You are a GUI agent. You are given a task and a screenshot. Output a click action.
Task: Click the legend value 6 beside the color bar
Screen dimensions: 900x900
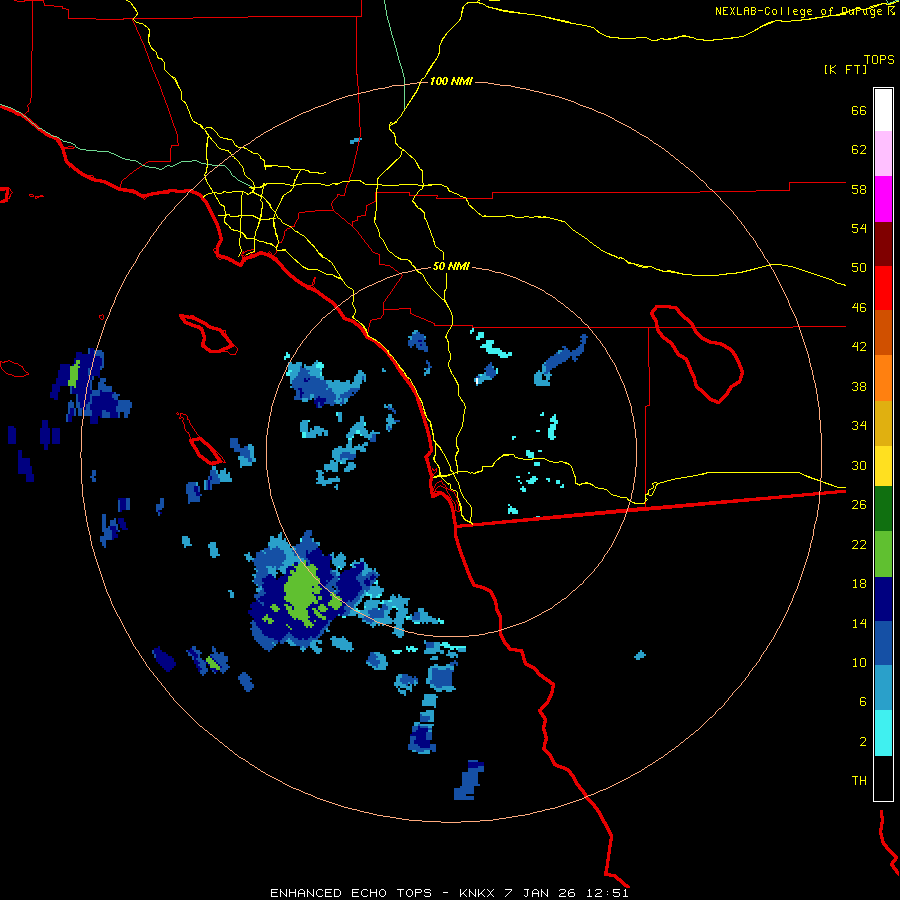[x=863, y=702]
